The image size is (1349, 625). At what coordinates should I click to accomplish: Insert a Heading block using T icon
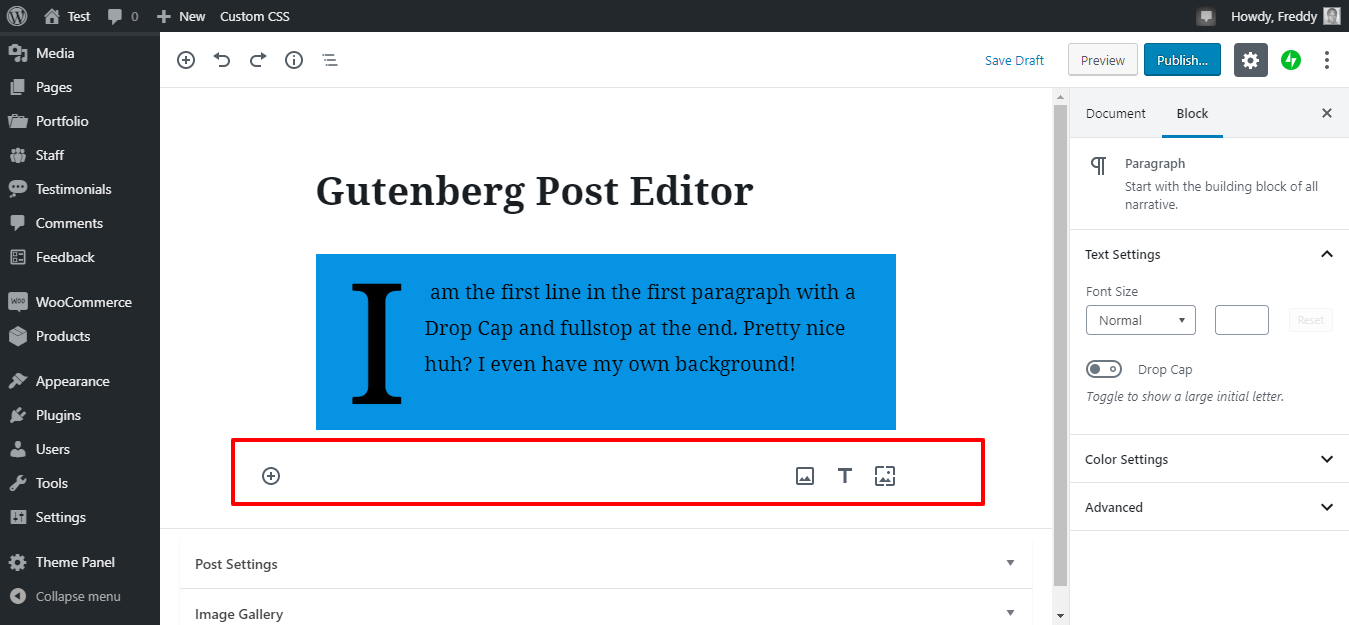[x=845, y=476]
